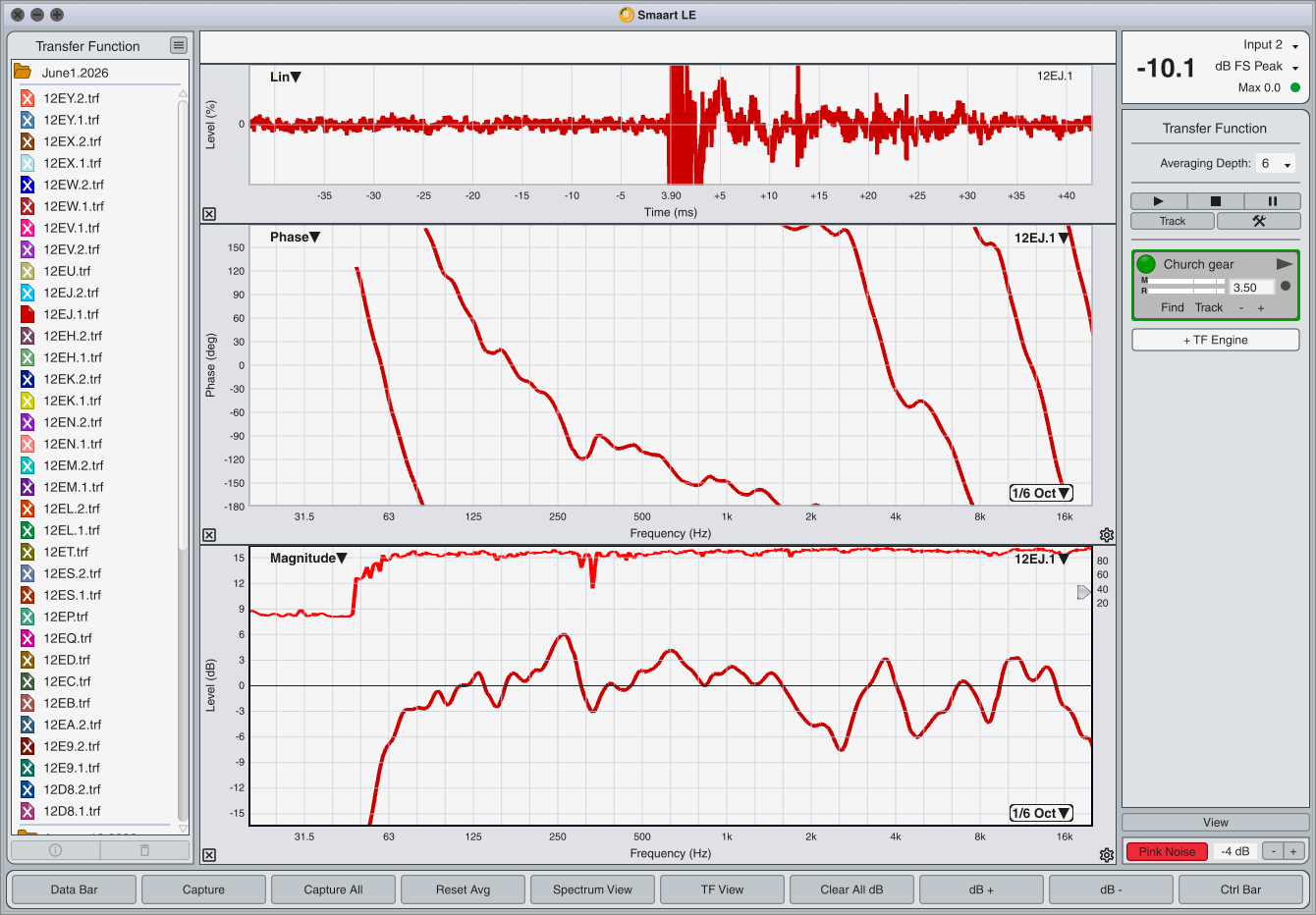The height and width of the screenshot is (915, 1316).
Task: Toggle visibility icon of 12EW.2.trf
Action: 27,185
